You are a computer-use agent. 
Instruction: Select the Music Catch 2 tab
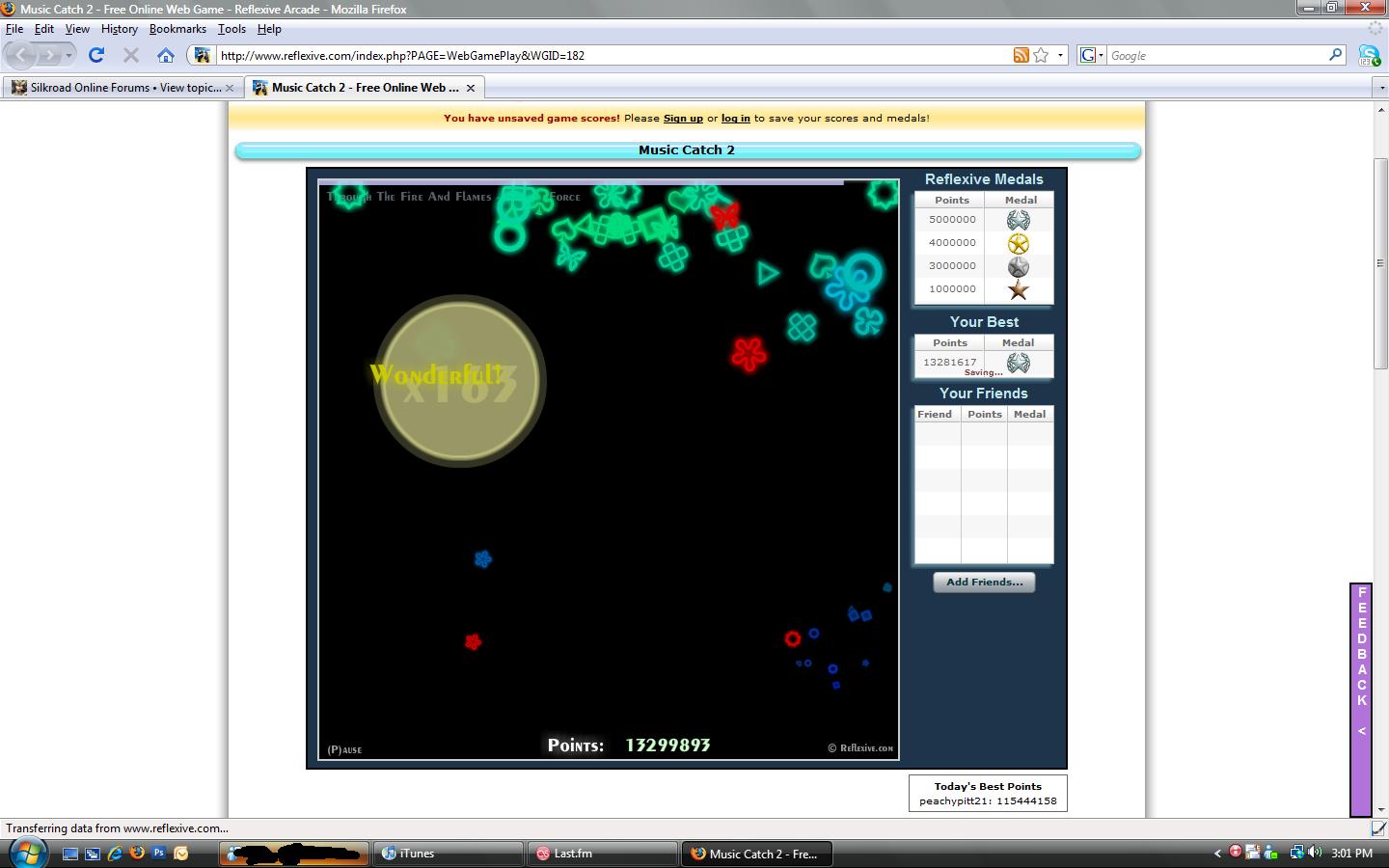(x=364, y=88)
